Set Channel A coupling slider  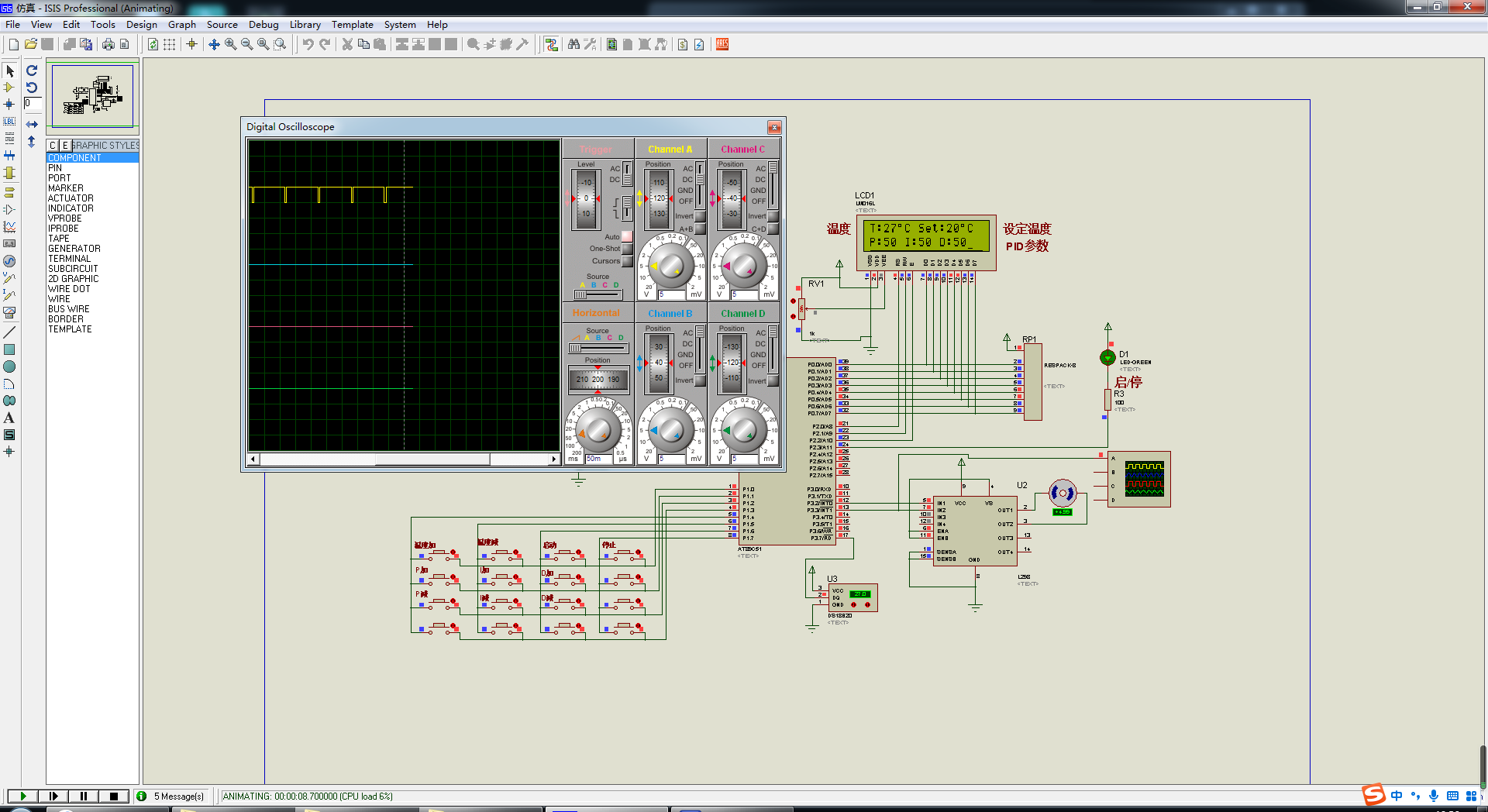click(x=700, y=184)
